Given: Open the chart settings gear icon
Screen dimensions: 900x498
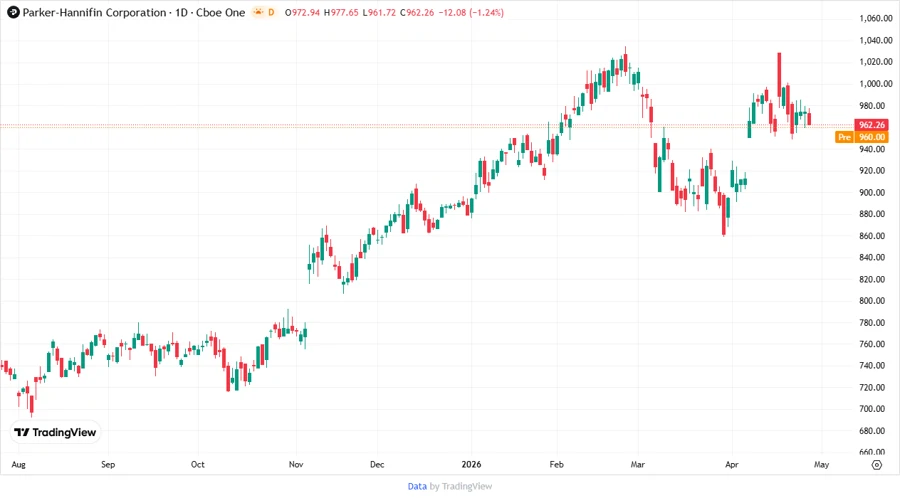Looking at the screenshot, I should pyautogui.click(x=876, y=465).
